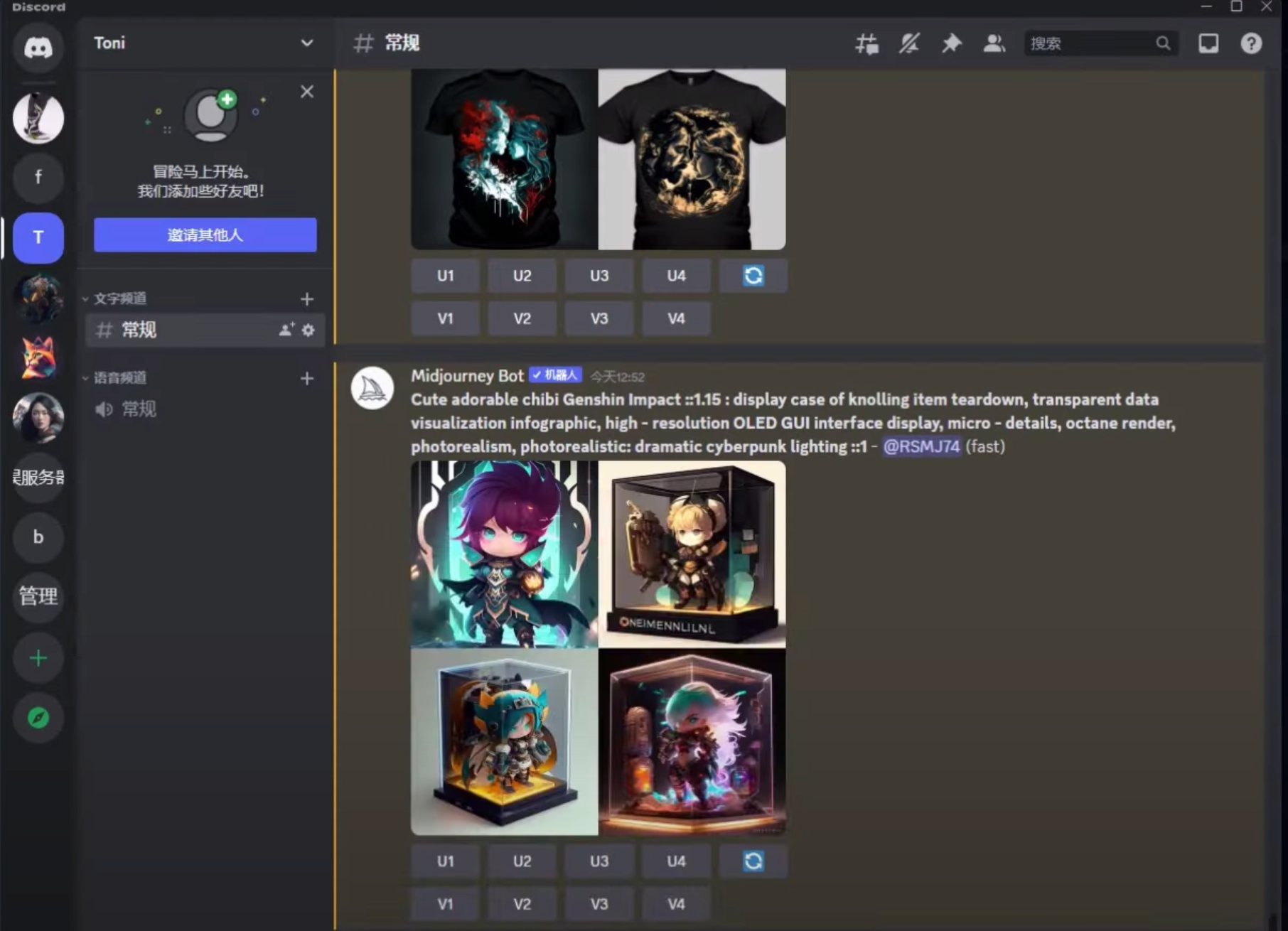Open the gold moon t-shirt image
Viewport: 1288px width, 931px height.
[x=692, y=159]
